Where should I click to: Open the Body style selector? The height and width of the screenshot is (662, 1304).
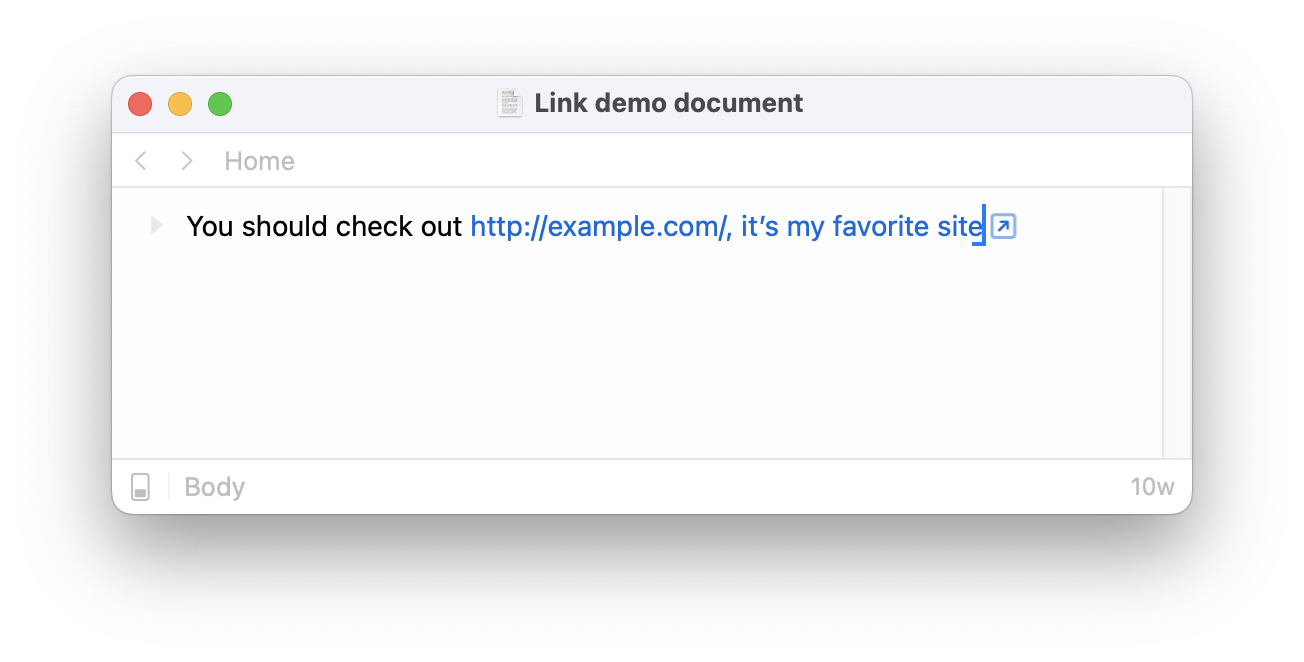[215, 487]
